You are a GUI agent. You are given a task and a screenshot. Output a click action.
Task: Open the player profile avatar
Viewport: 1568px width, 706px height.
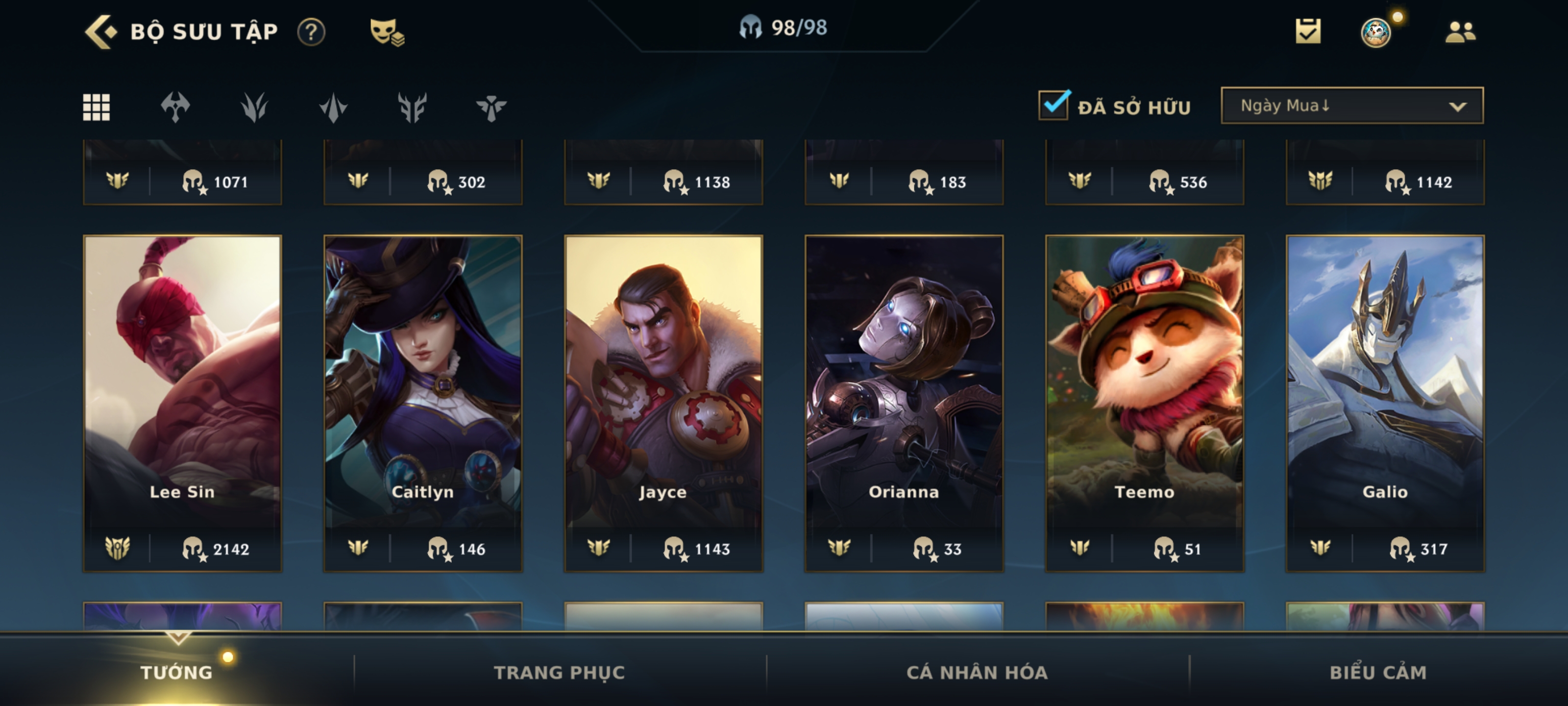1375,32
